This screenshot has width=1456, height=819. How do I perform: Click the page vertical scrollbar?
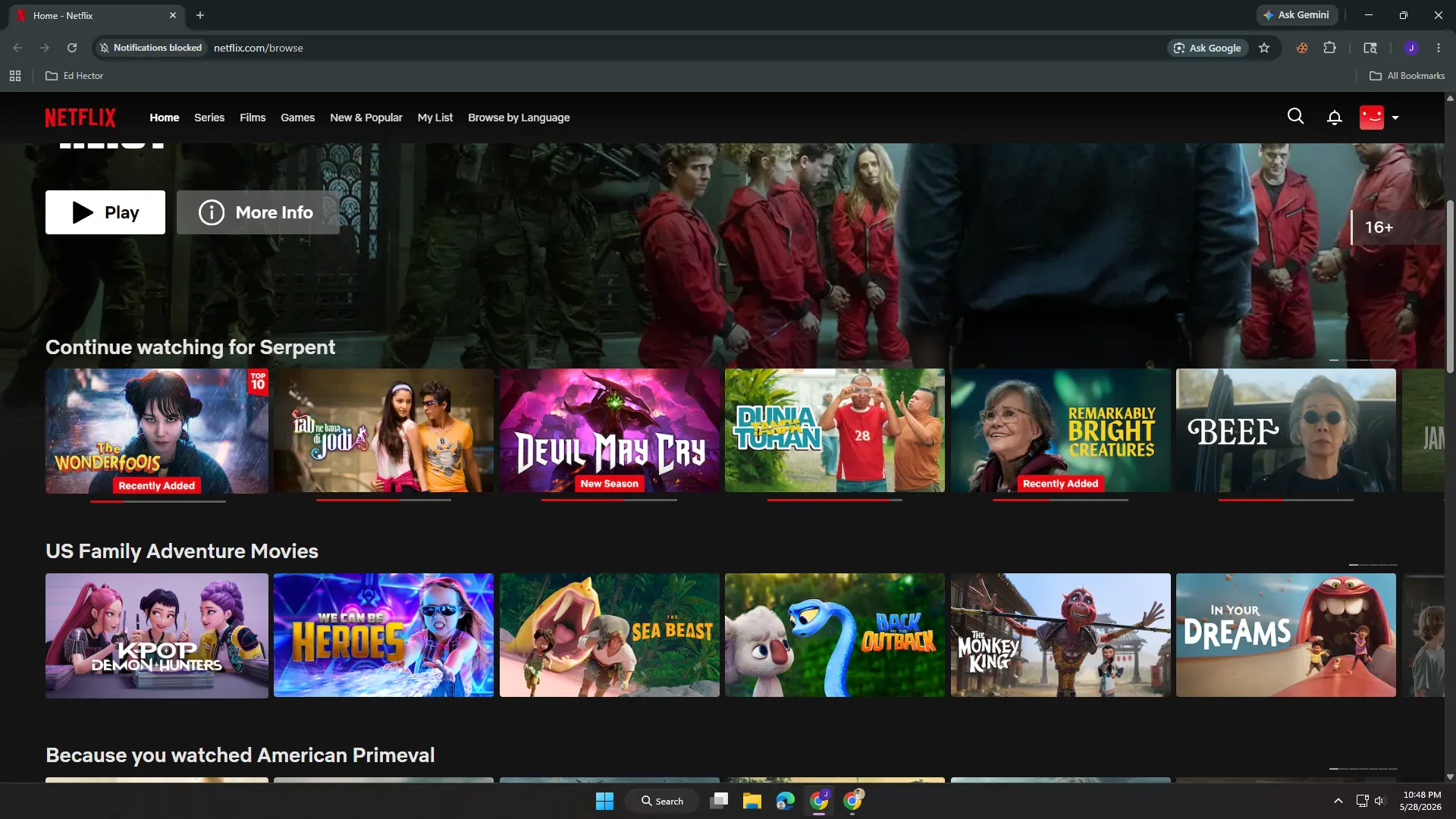1450,287
